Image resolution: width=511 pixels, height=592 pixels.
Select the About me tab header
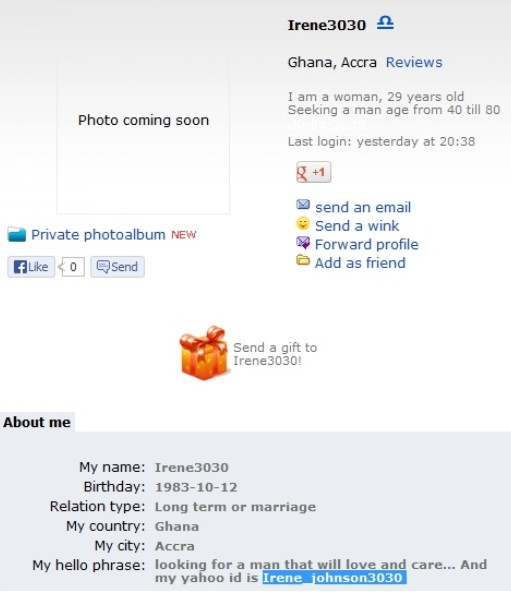[37, 422]
